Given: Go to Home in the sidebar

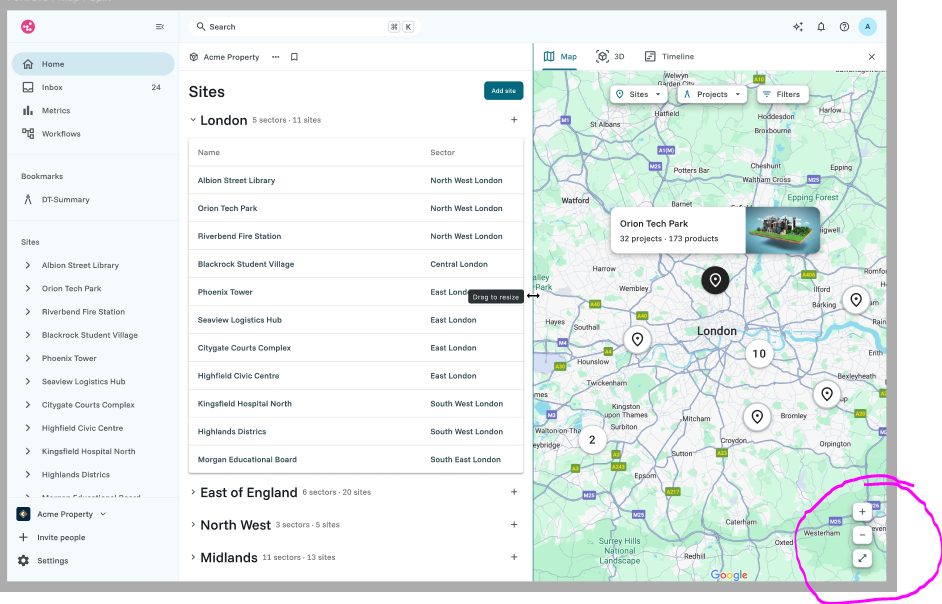Looking at the screenshot, I should pos(93,64).
